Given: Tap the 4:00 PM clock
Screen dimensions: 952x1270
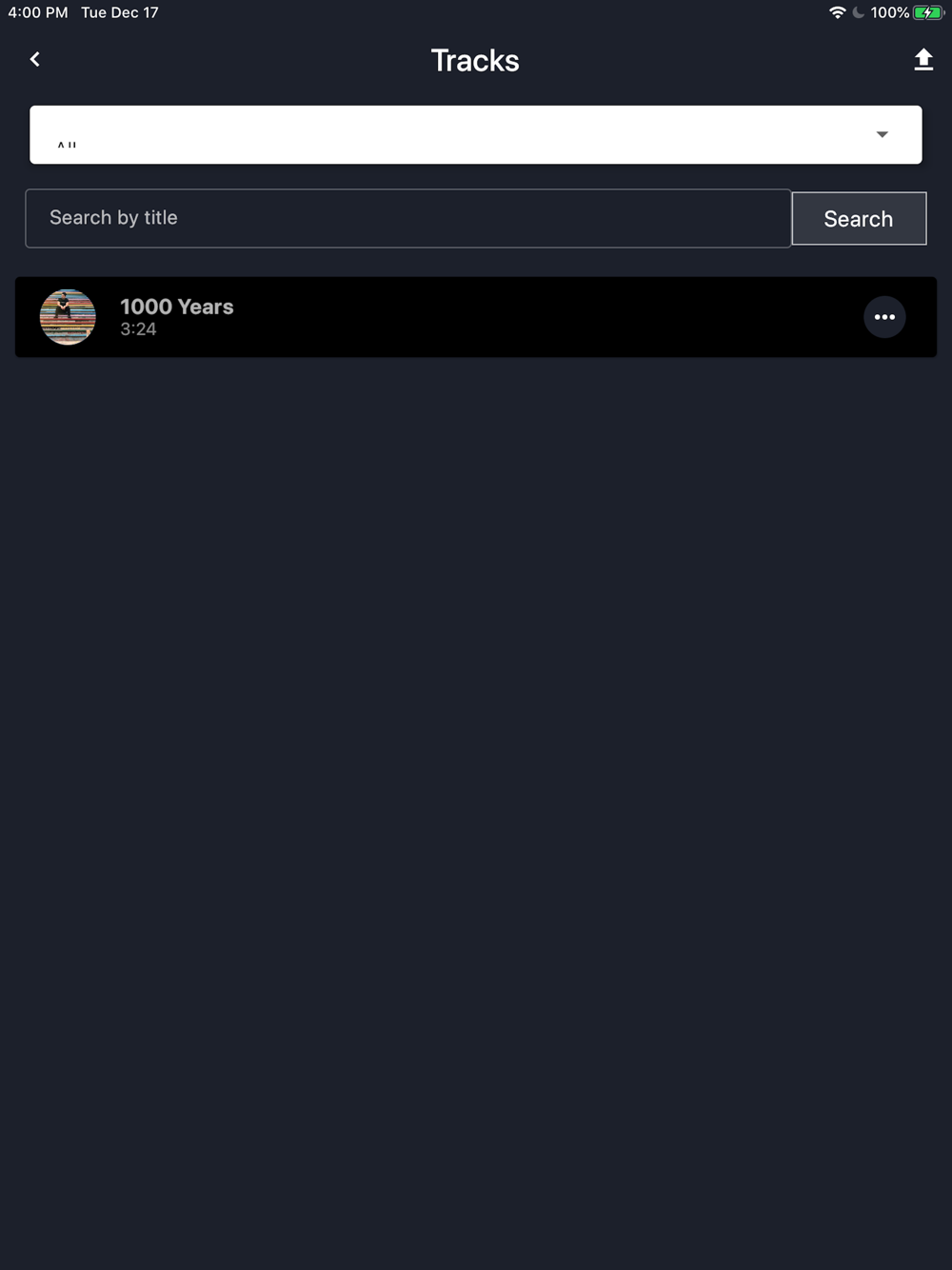Looking at the screenshot, I should coord(38,12).
